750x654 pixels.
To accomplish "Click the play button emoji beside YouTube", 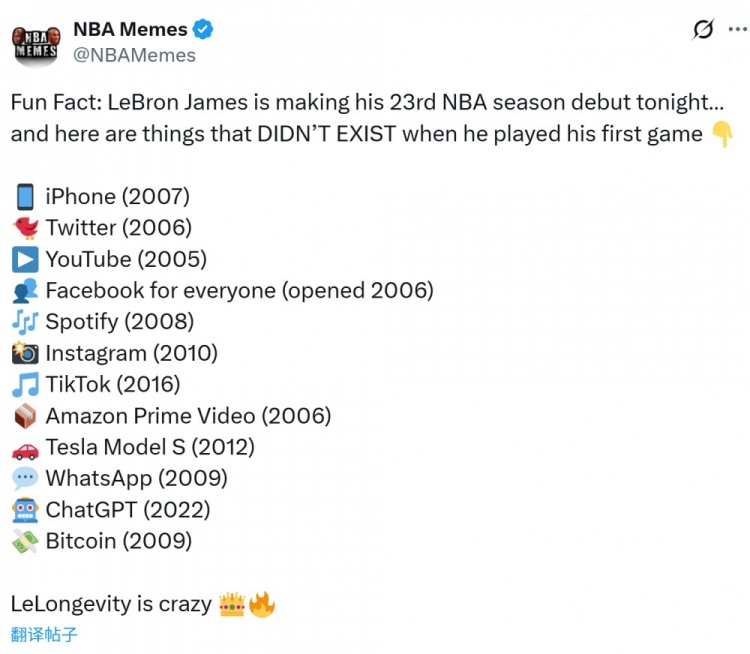I will [x=25, y=259].
